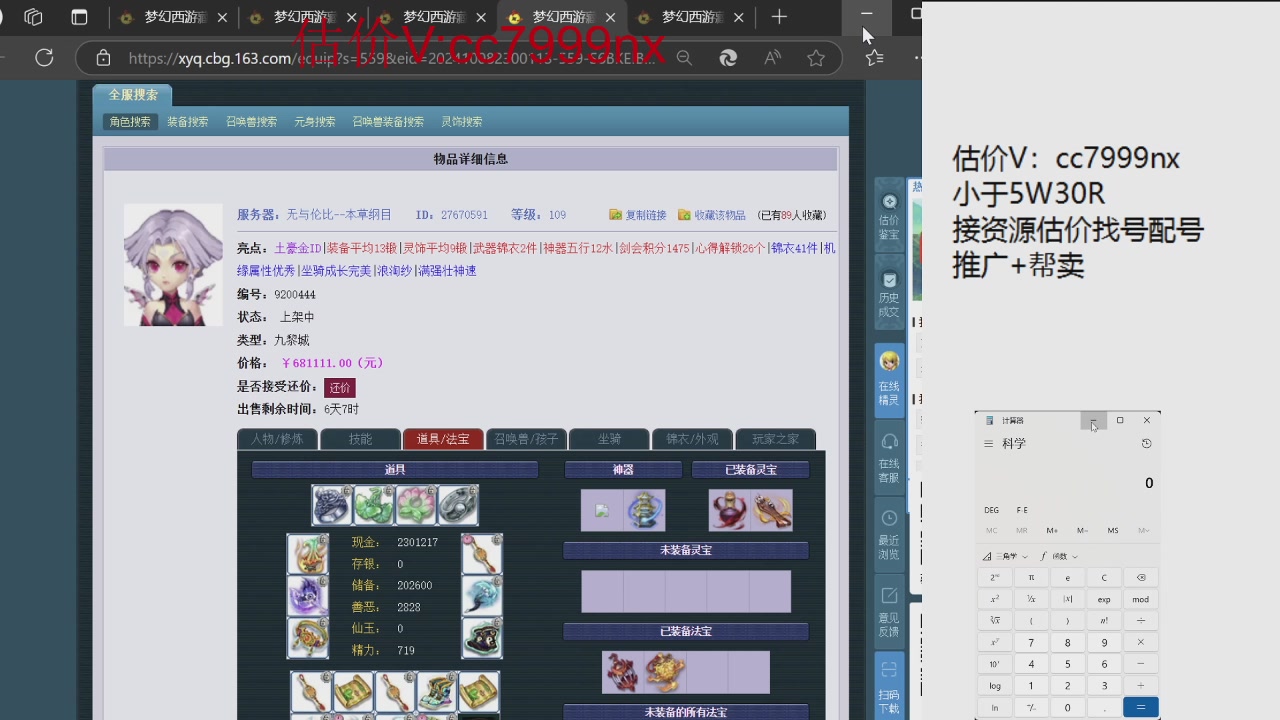Select the 召唤兽搜索 search tab

tap(251, 121)
